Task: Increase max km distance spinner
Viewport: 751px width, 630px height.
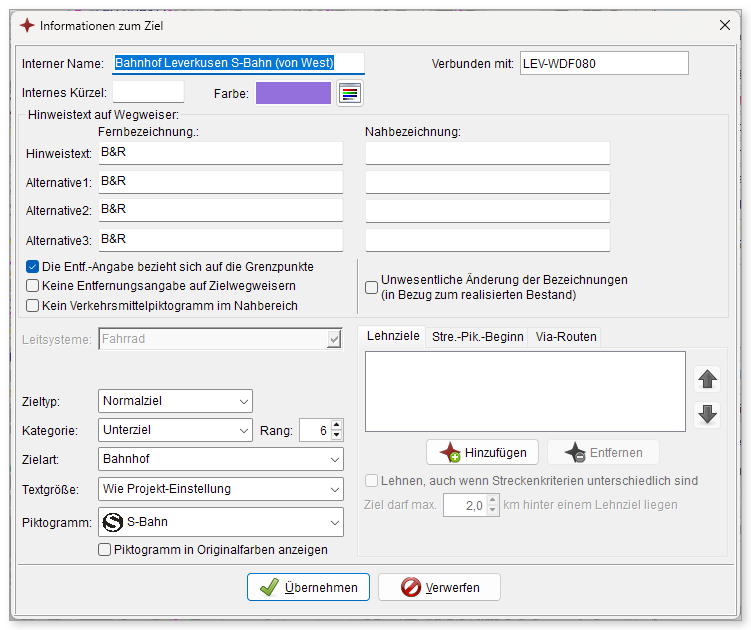Action: click(x=492, y=500)
